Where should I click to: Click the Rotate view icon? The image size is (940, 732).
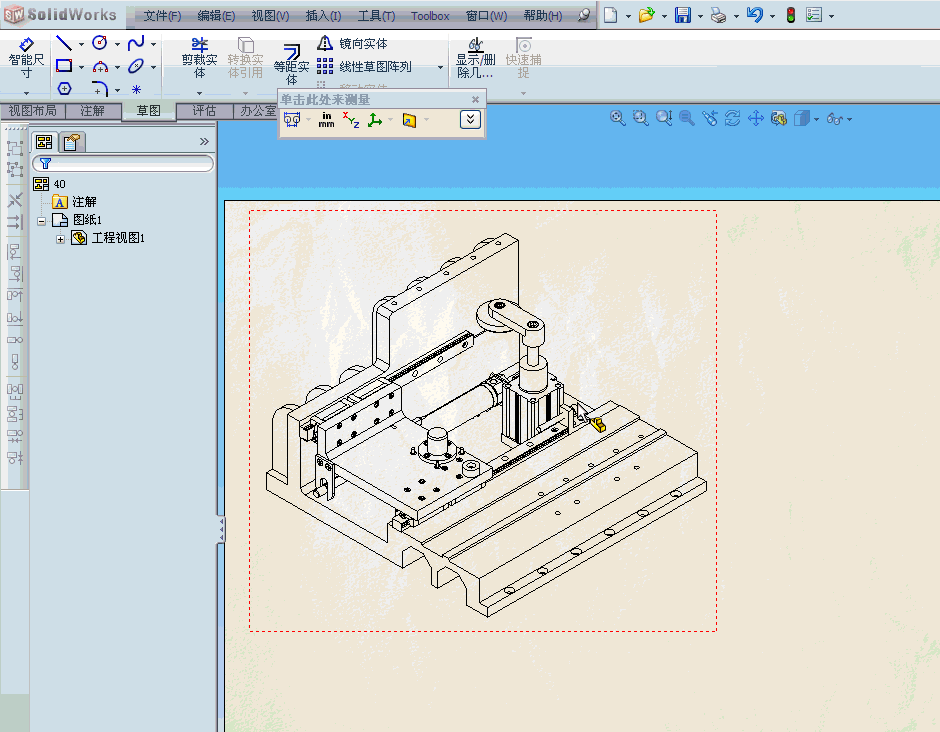(x=733, y=118)
